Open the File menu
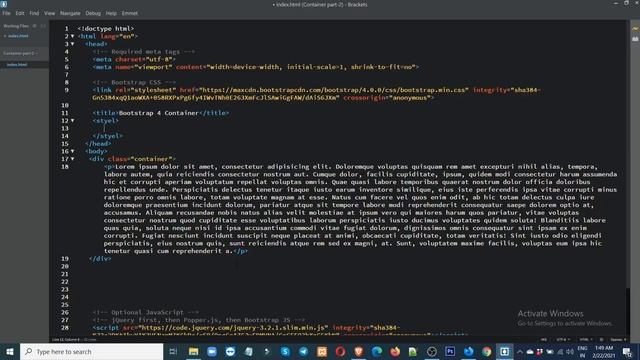640x360 pixels. [x=7, y=13]
